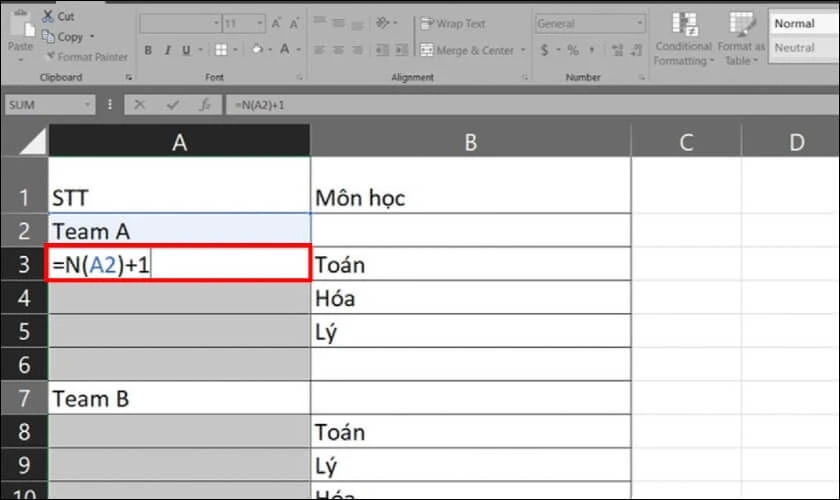Open Font group dialog launcher
Viewport: 840px width, 500px height.
pyautogui.click(x=299, y=77)
